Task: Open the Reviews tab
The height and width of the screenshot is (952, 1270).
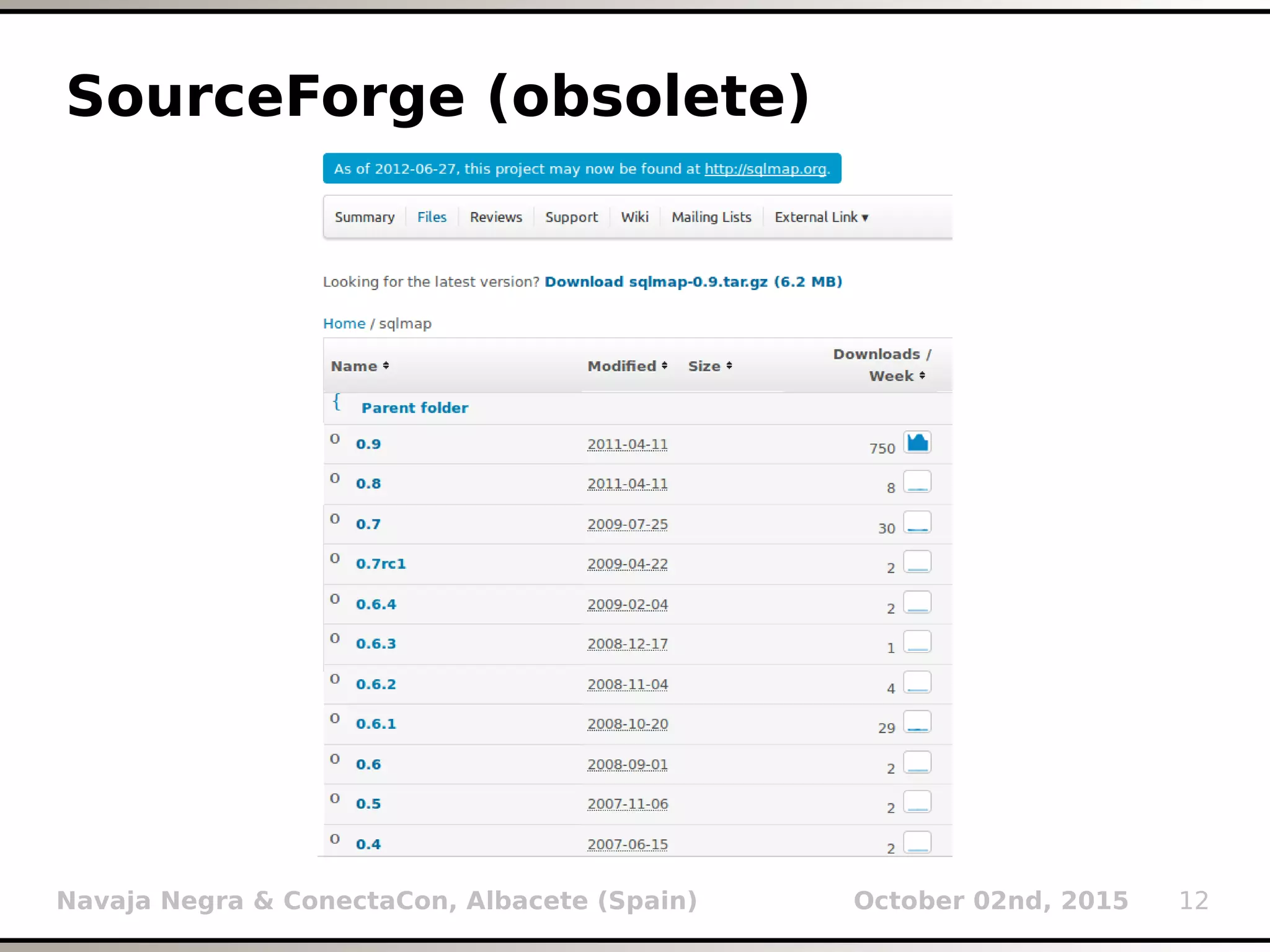Action: pos(495,218)
